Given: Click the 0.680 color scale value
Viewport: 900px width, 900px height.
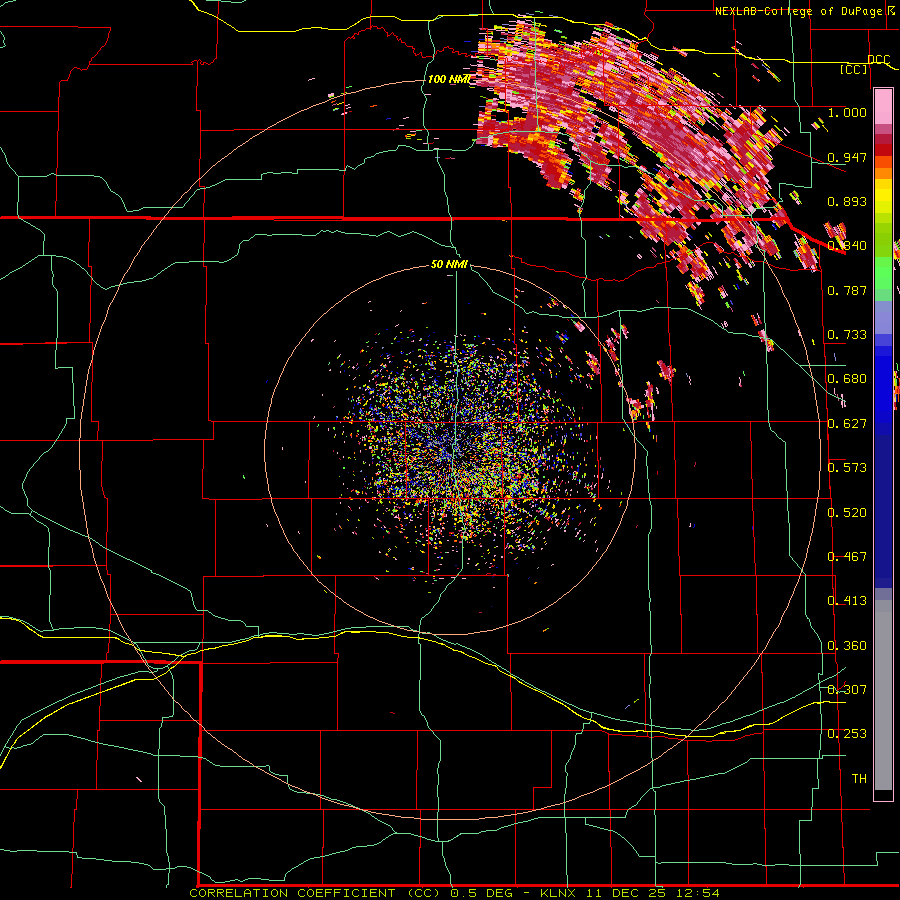Looking at the screenshot, I should (847, 378).
